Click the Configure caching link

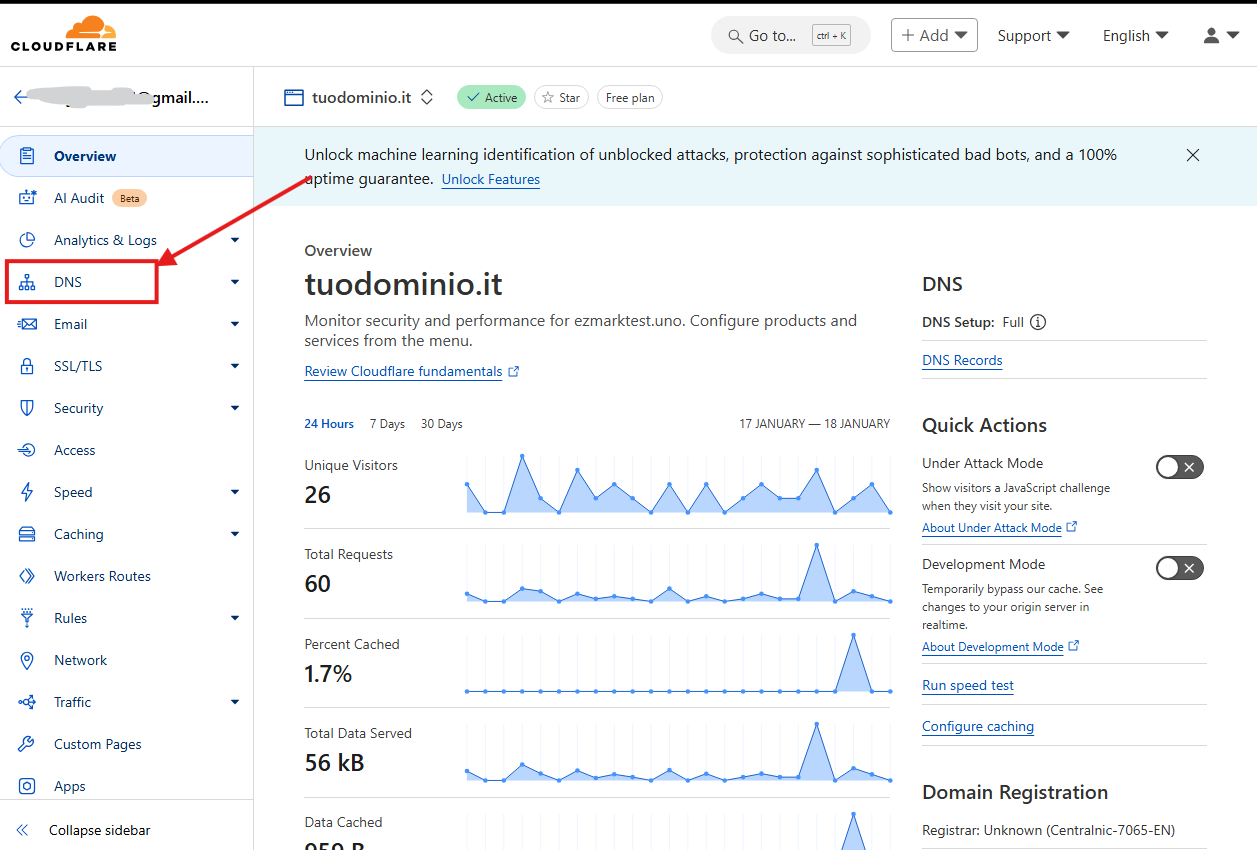978,727
